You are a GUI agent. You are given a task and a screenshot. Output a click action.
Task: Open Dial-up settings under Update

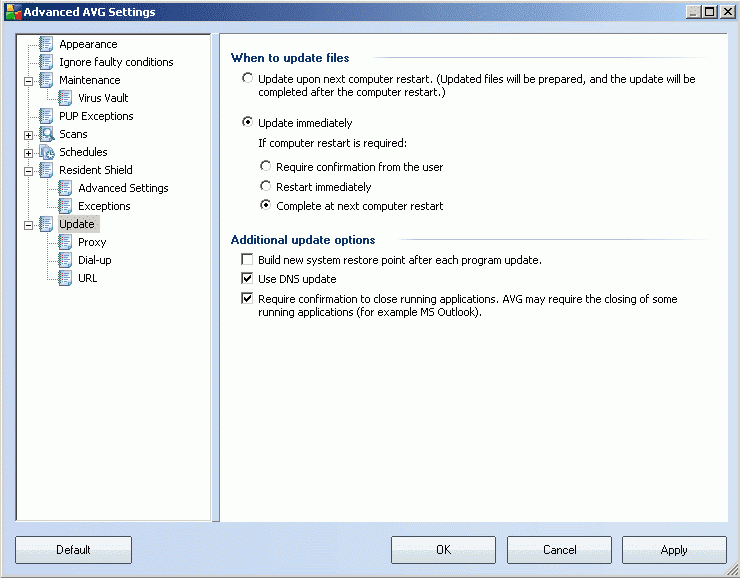pos(95,260)
